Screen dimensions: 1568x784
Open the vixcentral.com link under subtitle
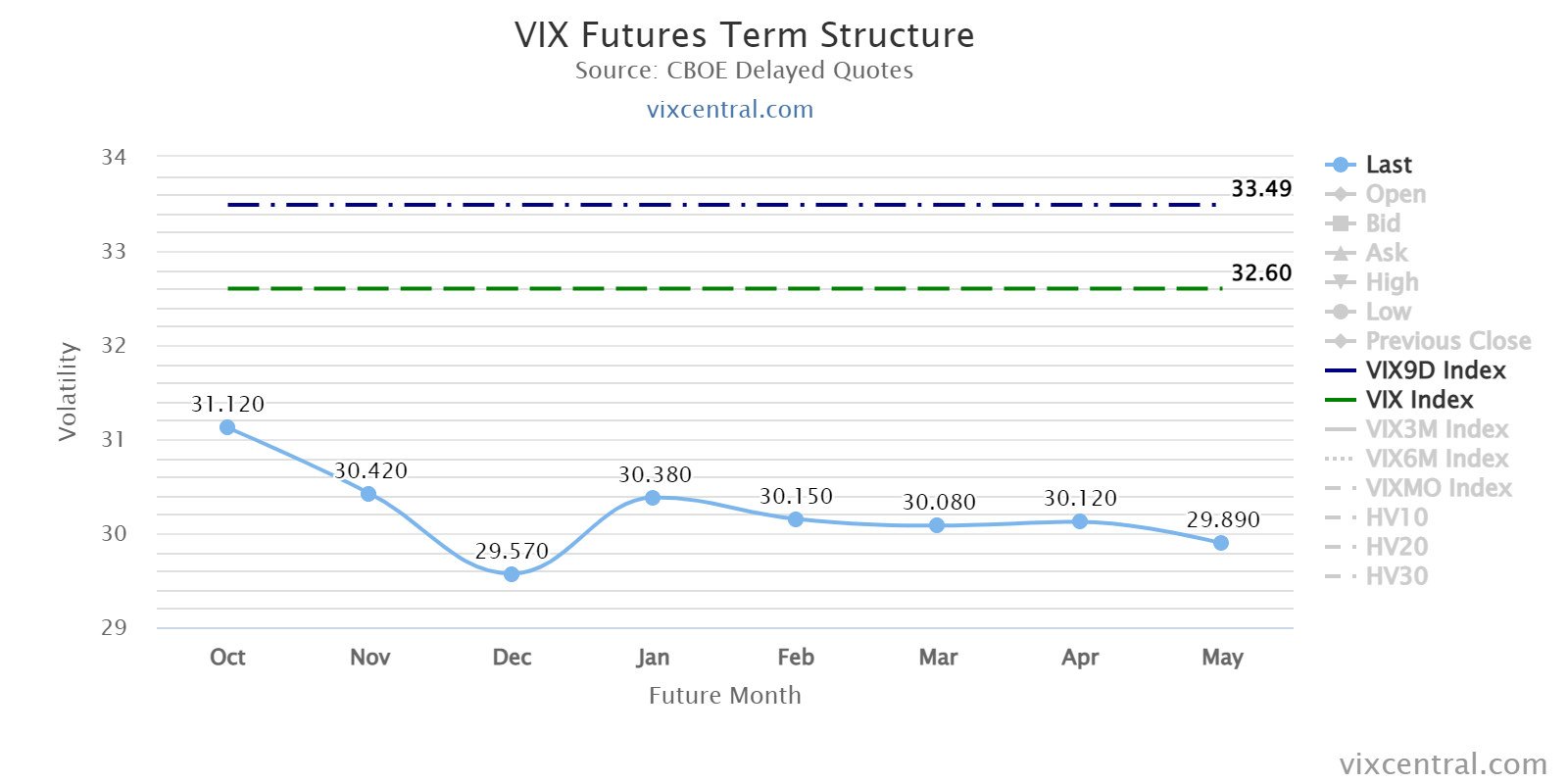730,109
